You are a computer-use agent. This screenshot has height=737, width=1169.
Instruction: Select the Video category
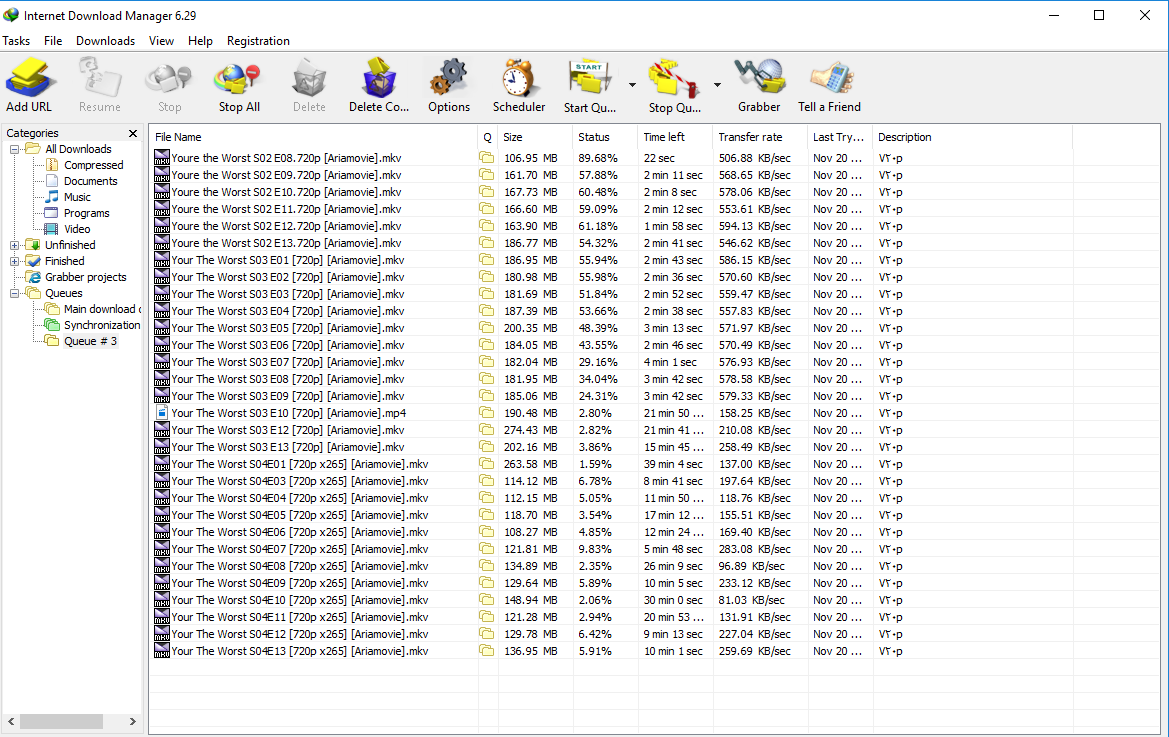[x=77, y=230]
